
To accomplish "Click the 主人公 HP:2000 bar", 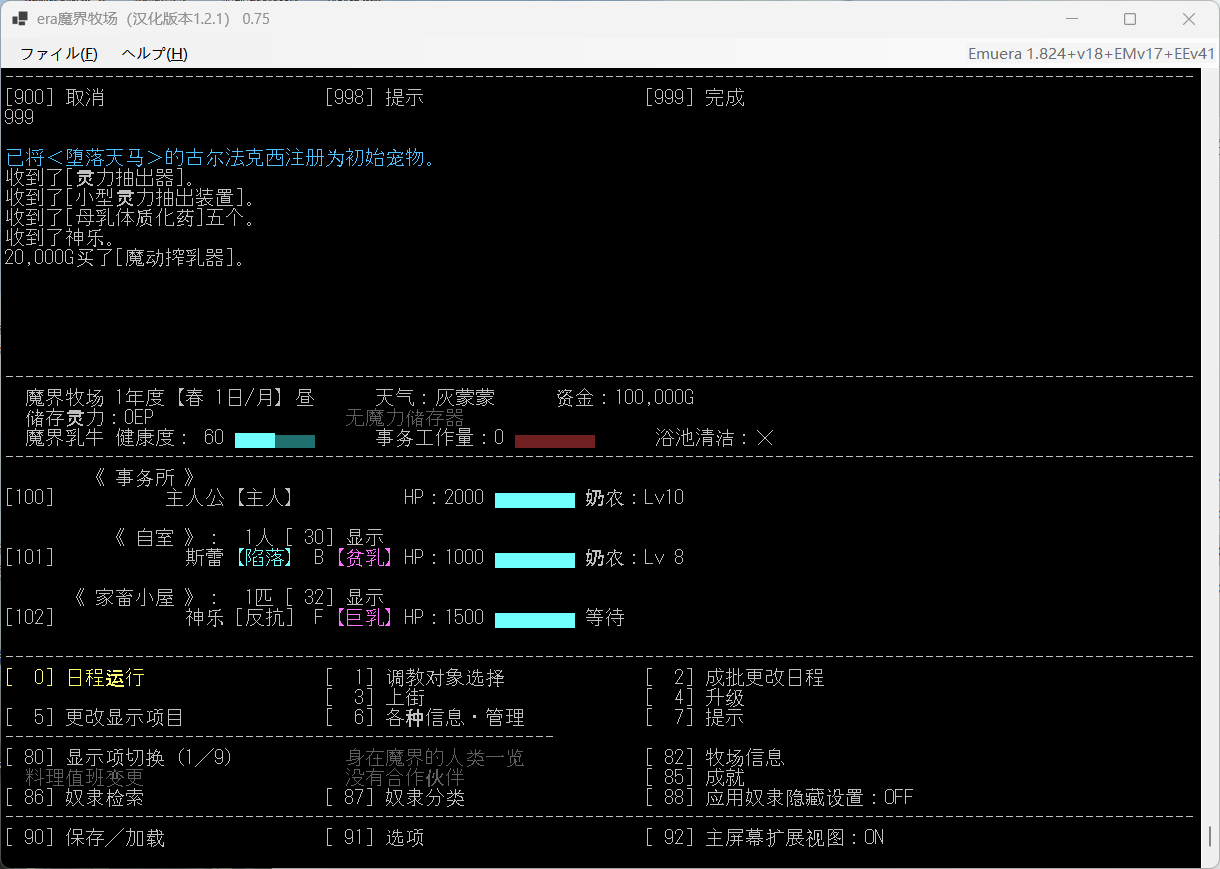I will click(535, 500).
